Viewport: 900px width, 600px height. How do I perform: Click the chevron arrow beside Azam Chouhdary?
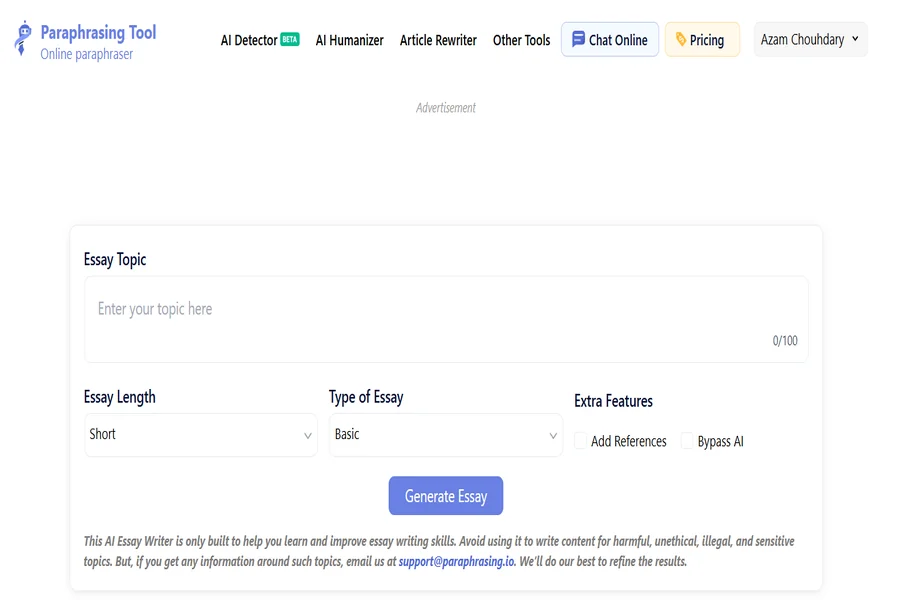[855, 39]
